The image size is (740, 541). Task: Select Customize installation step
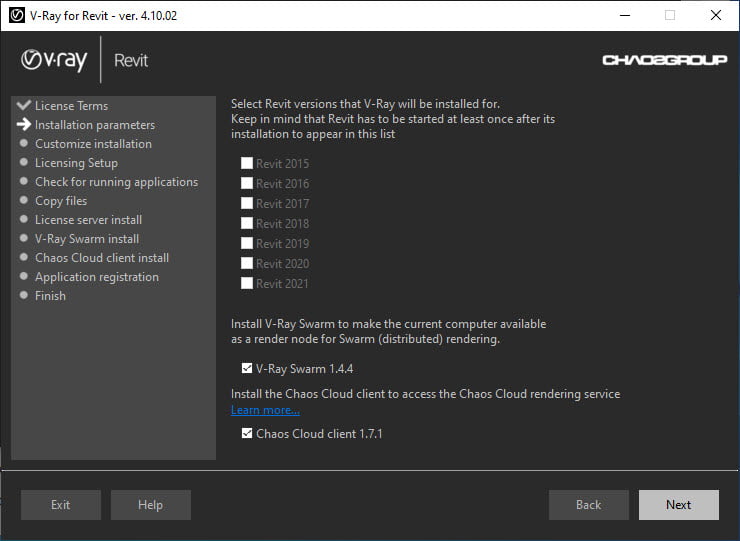coord(93,144)
